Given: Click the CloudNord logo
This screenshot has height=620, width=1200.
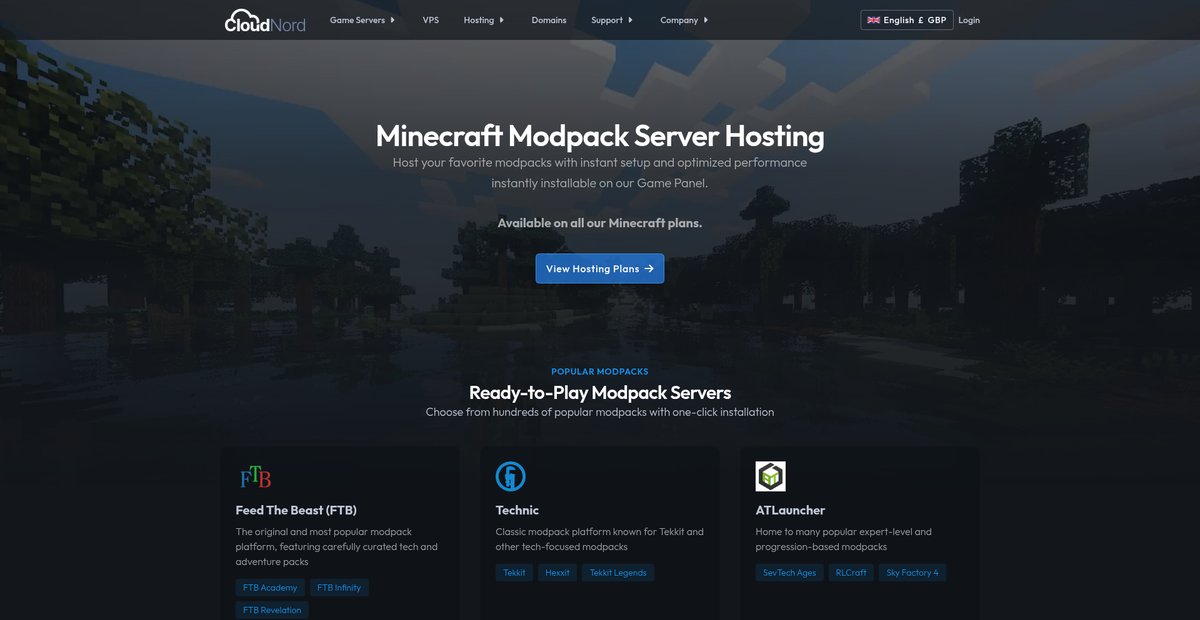Looking at the screenshot, I should point(264,20).
